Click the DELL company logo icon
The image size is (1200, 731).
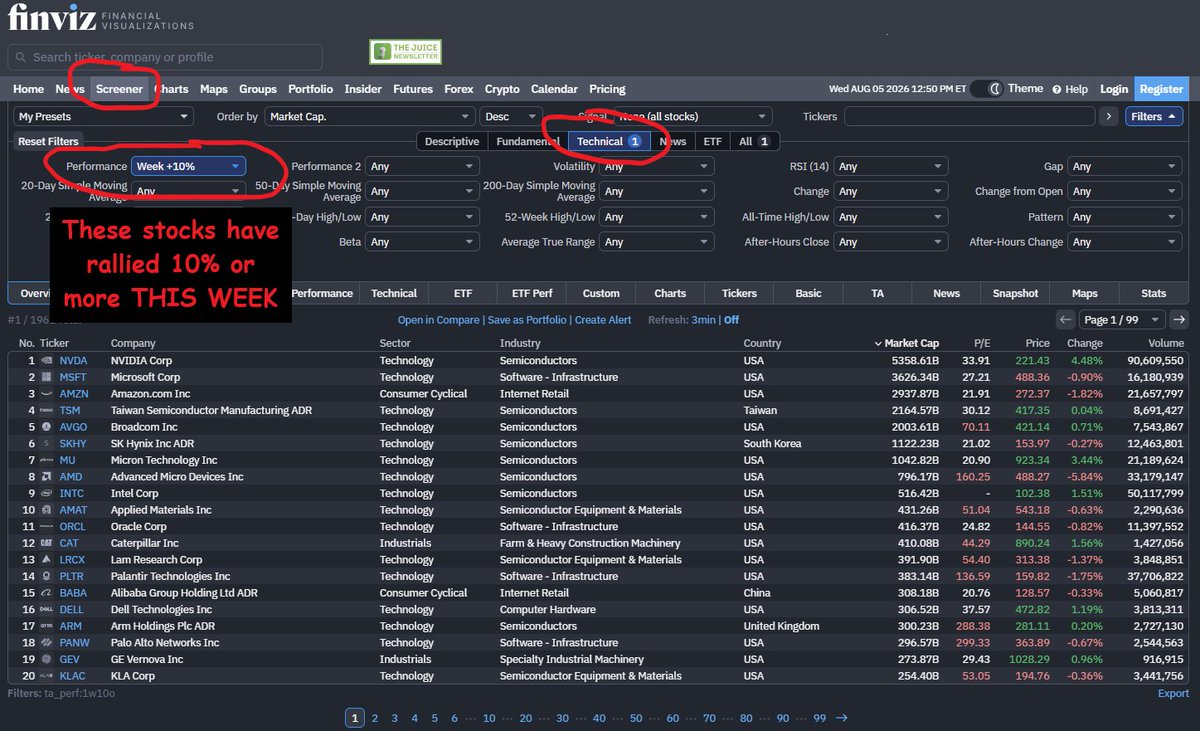click(45, 610)
